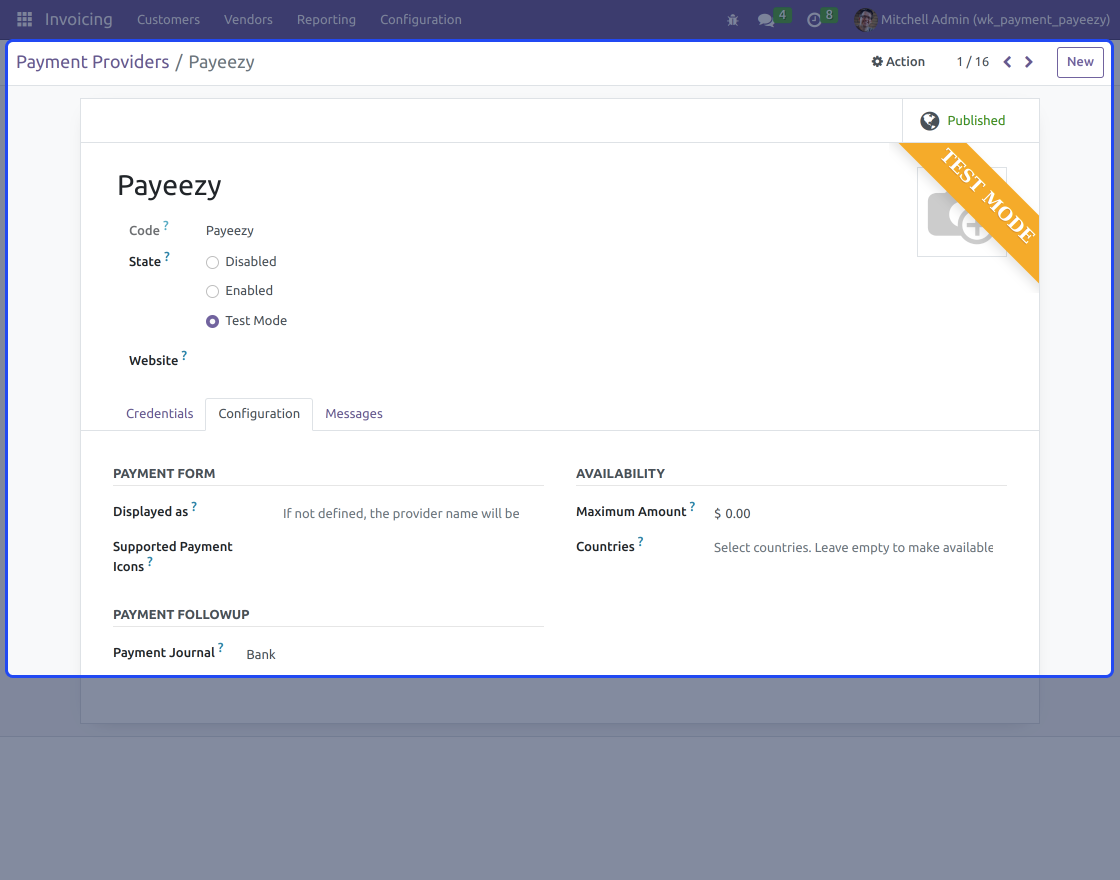This screenshot has width=1120, height=880.
Task: Click the Published globe icon
Action: coord(929,121)
